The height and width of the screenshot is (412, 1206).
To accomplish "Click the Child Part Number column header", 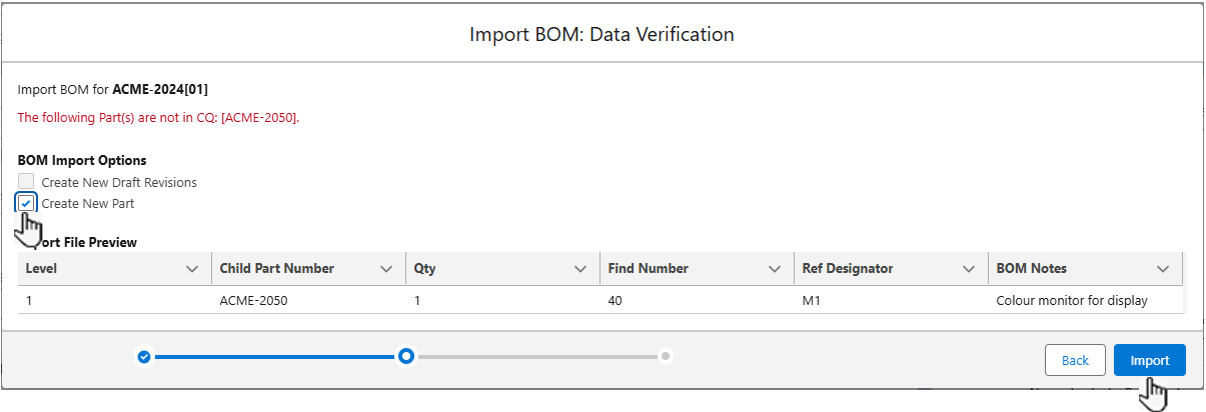I will coord(277,269).
